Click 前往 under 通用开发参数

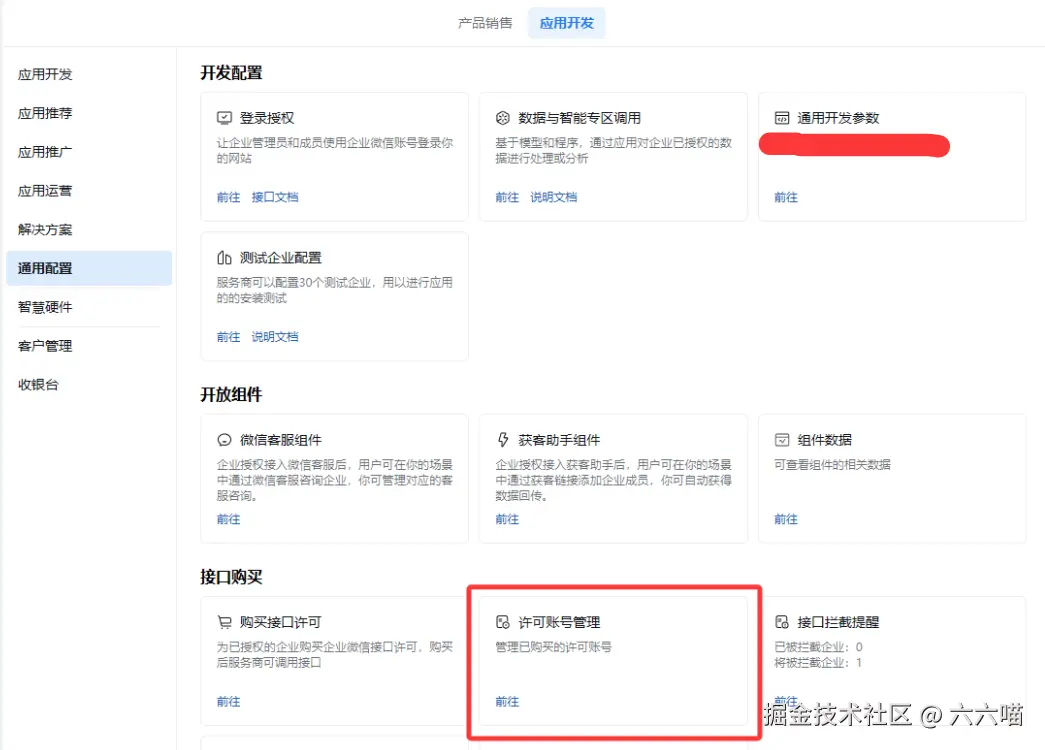786,197
